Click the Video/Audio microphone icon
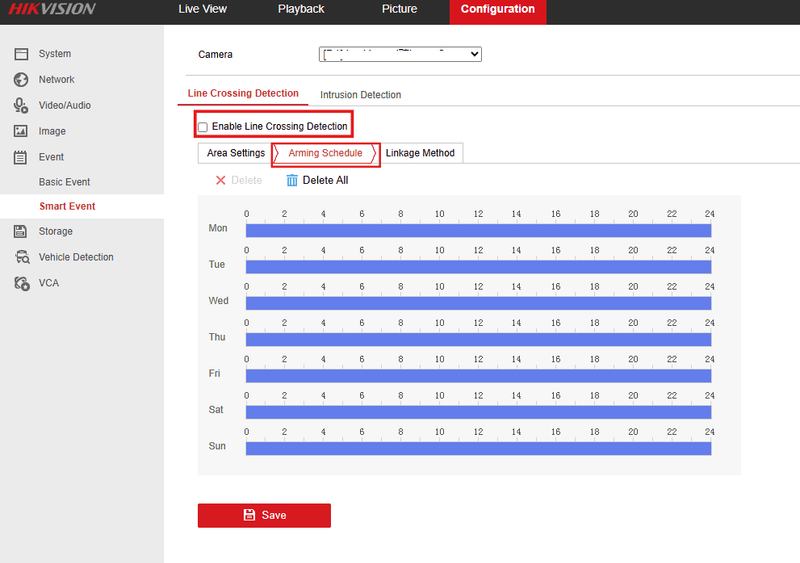This screenshot has height=563, width=800. pyautogui.click(x=21, y=106)
